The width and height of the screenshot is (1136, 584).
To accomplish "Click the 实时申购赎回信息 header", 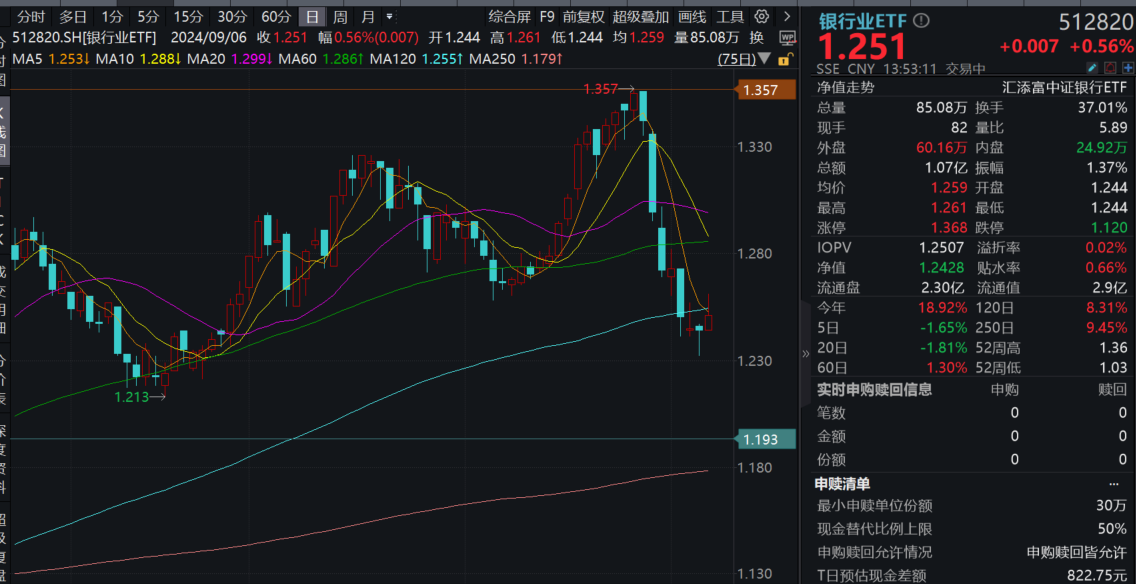I will (874, 390).
